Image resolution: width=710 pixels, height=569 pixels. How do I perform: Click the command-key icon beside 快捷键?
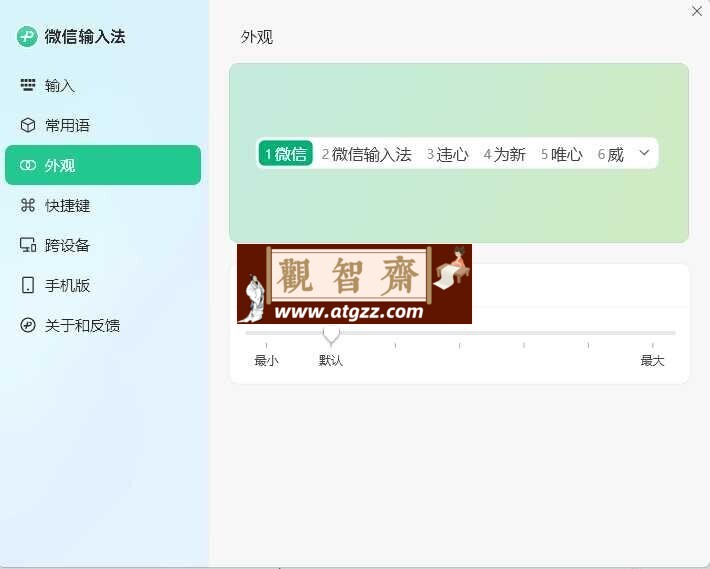pos(28,205)
